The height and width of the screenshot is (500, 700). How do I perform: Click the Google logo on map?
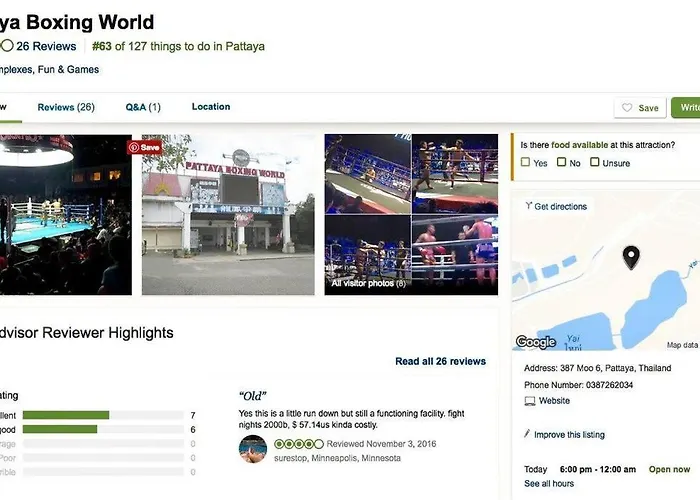click(x=536, y=342)
